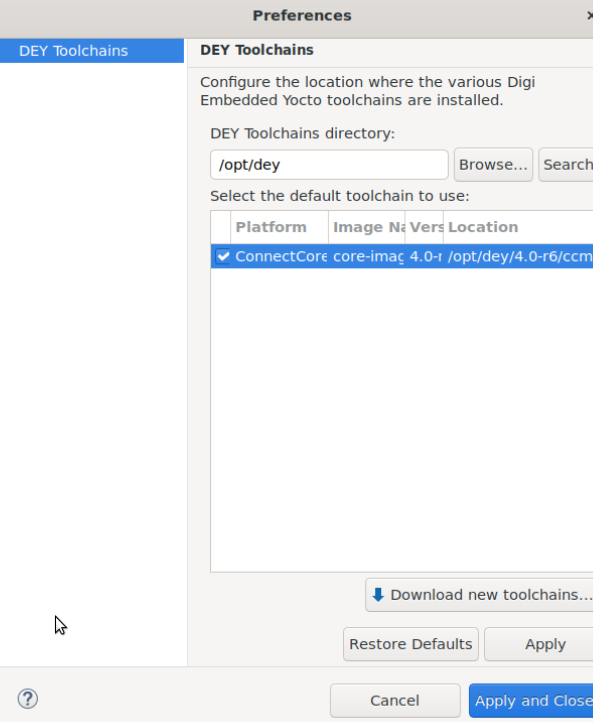Sort toolchains by the Platform column
The width and height of the screenshot is (593, 722).
[279, 227]
